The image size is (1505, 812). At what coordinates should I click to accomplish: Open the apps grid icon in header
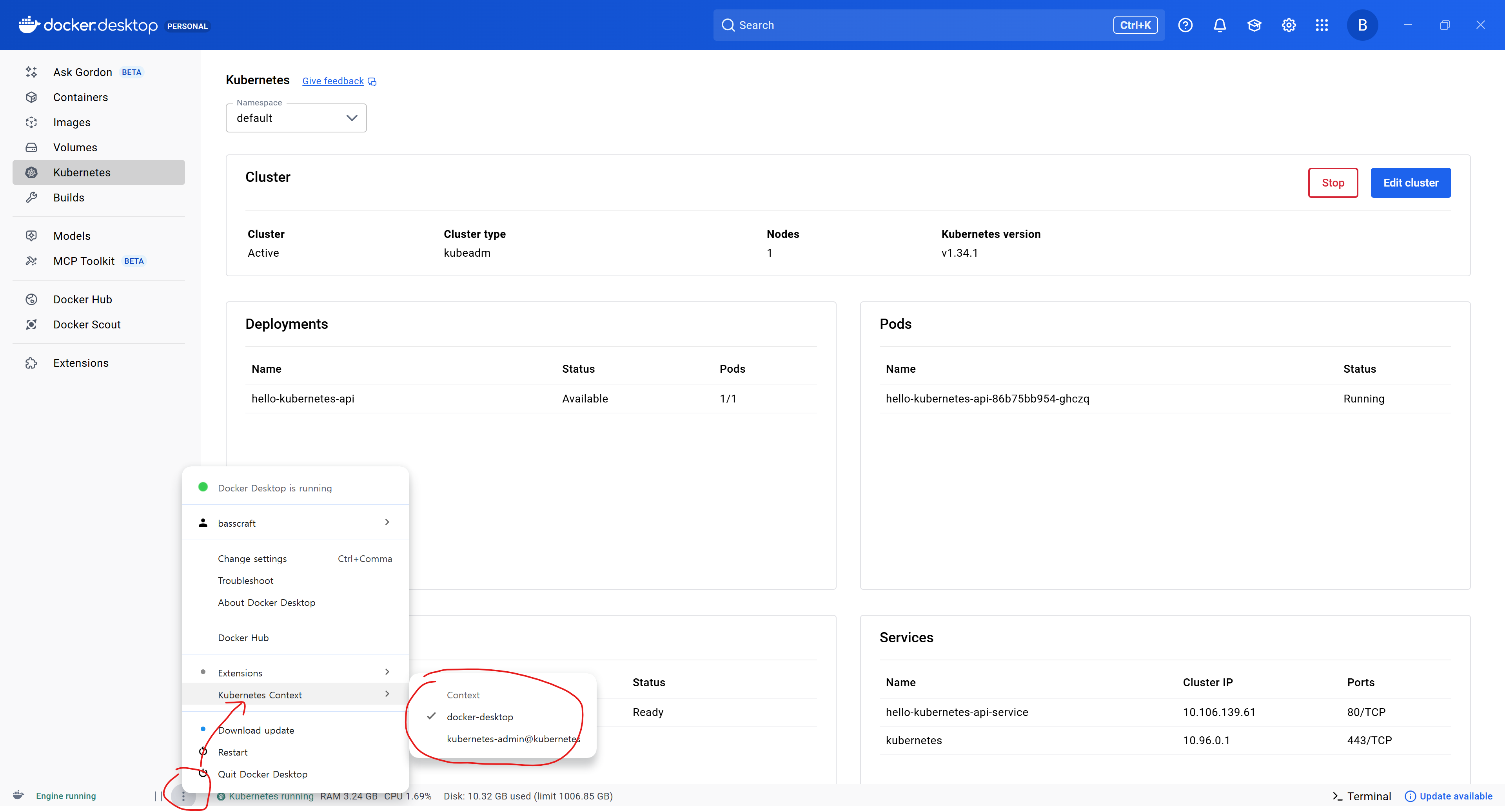pyautogui.click(x=1322, y=25)
